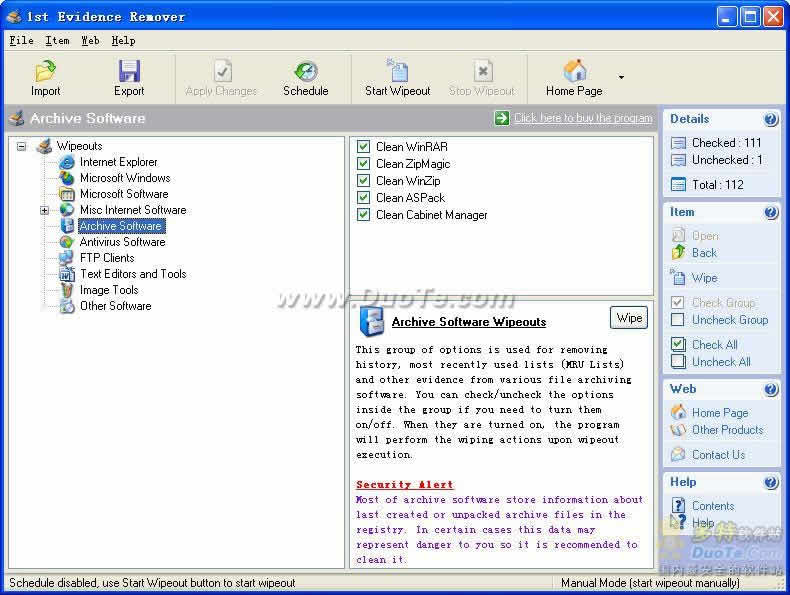Click the Start Wipeout toolbar icon
Viewport: 790px width, 595px height.
click(398, 71)
